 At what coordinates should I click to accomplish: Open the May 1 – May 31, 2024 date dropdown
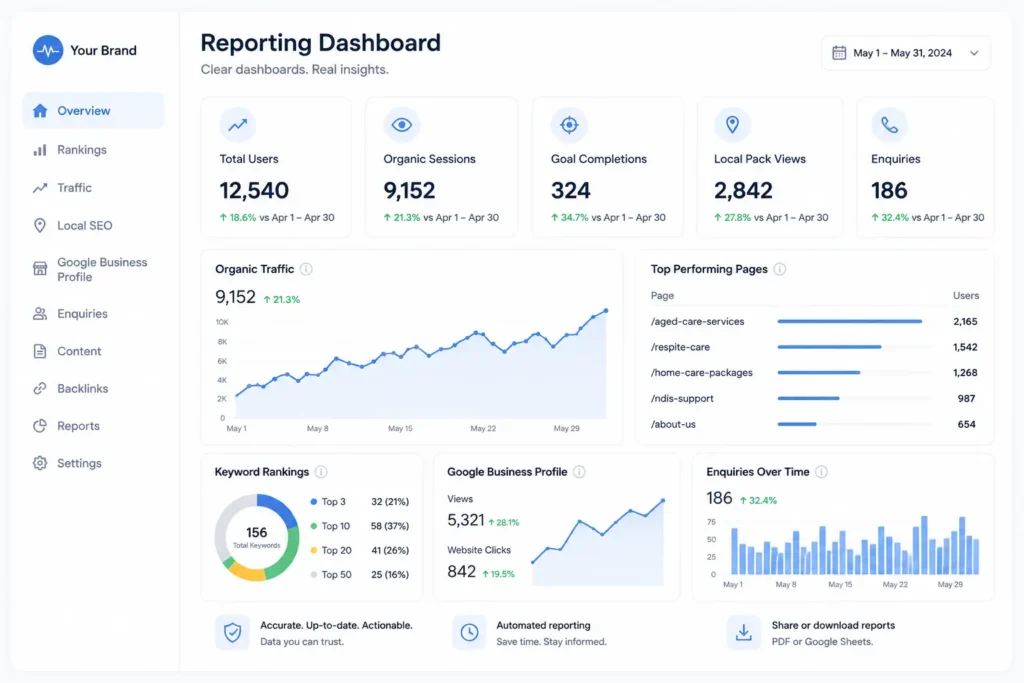[906, 53]
